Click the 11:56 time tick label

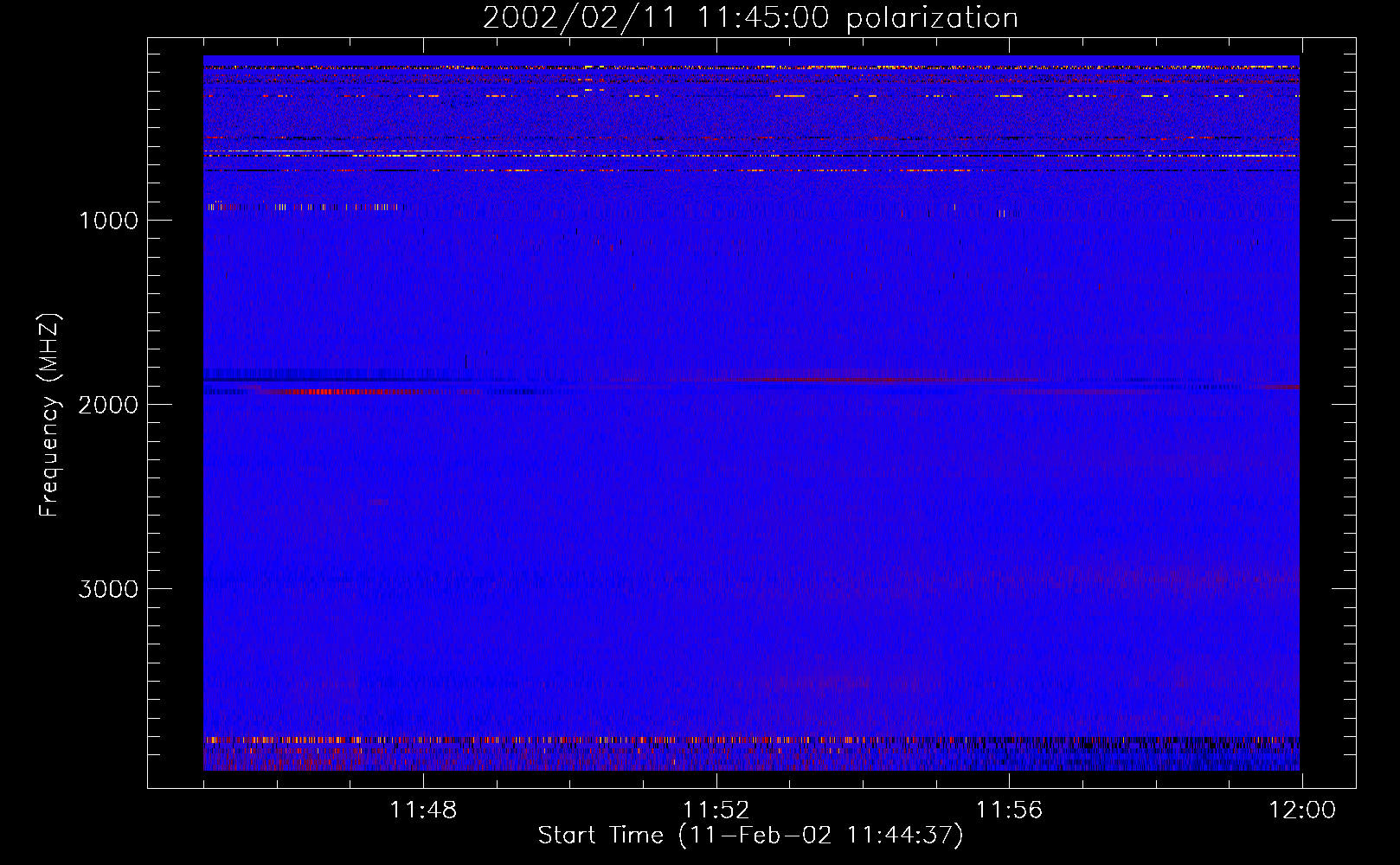(1009, 811)
